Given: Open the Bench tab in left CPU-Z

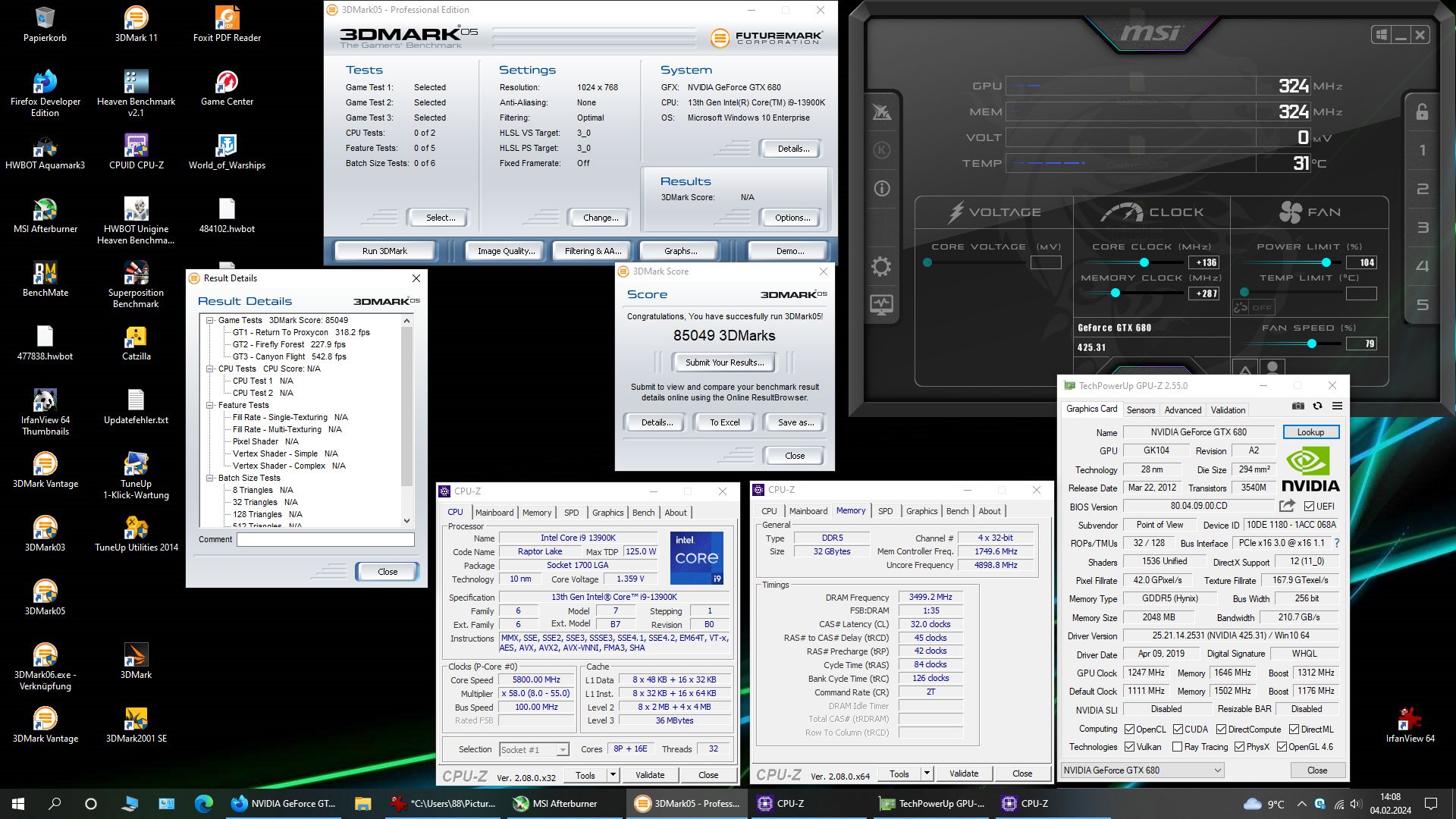Looking at the screenshot, I should pos(643,513).
